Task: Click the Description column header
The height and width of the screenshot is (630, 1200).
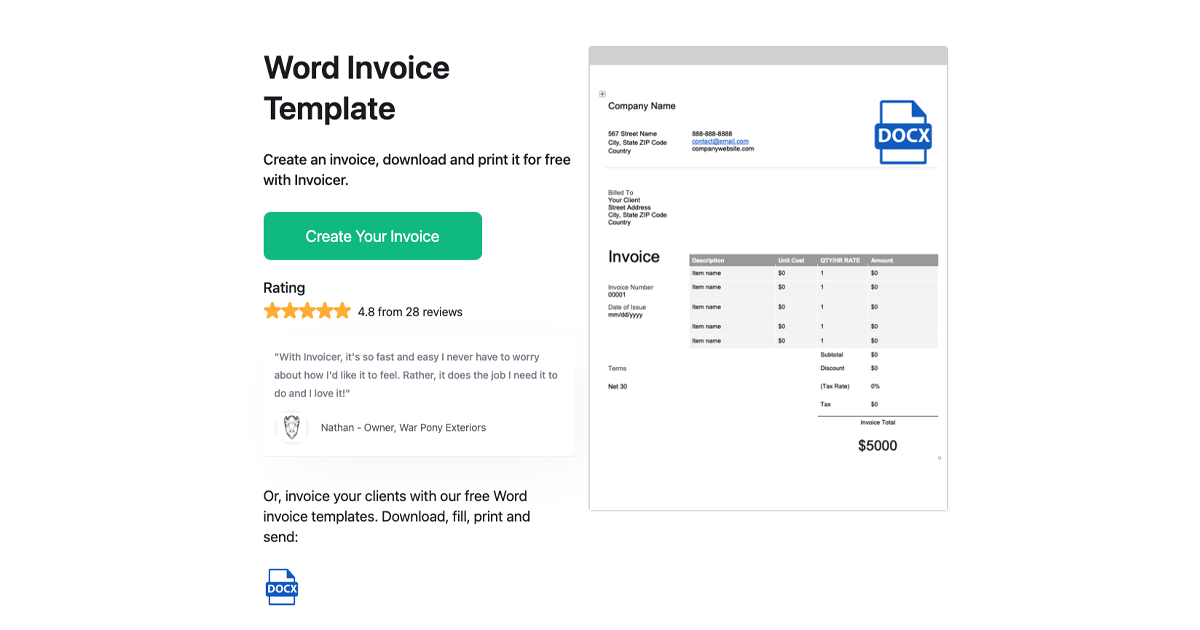Action: (710, 259)
